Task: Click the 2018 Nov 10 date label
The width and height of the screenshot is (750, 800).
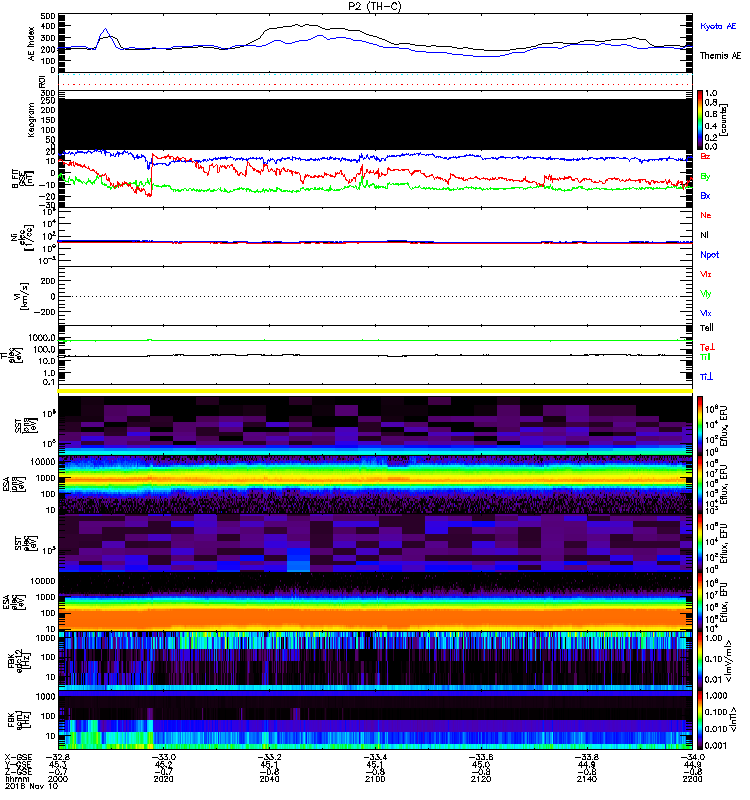Action: (x=31, y=786)
